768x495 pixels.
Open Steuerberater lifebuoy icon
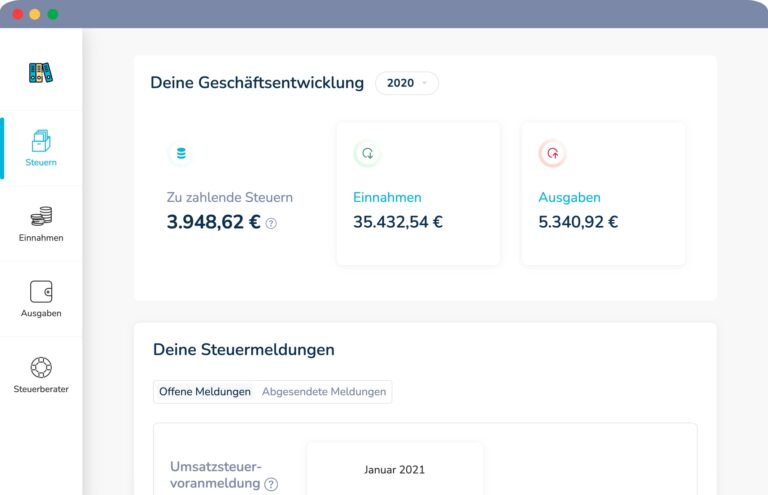pos(41,367)
